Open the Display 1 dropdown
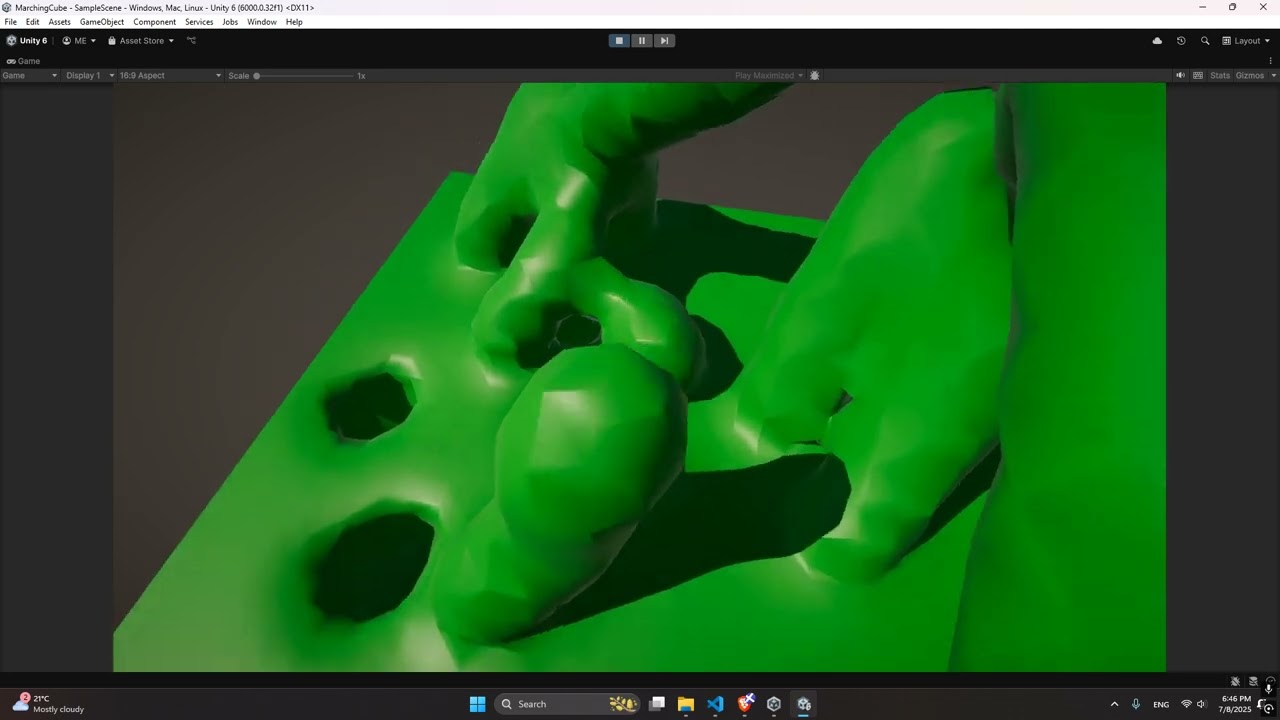The image size is (1280, 720). click(89, 75)
